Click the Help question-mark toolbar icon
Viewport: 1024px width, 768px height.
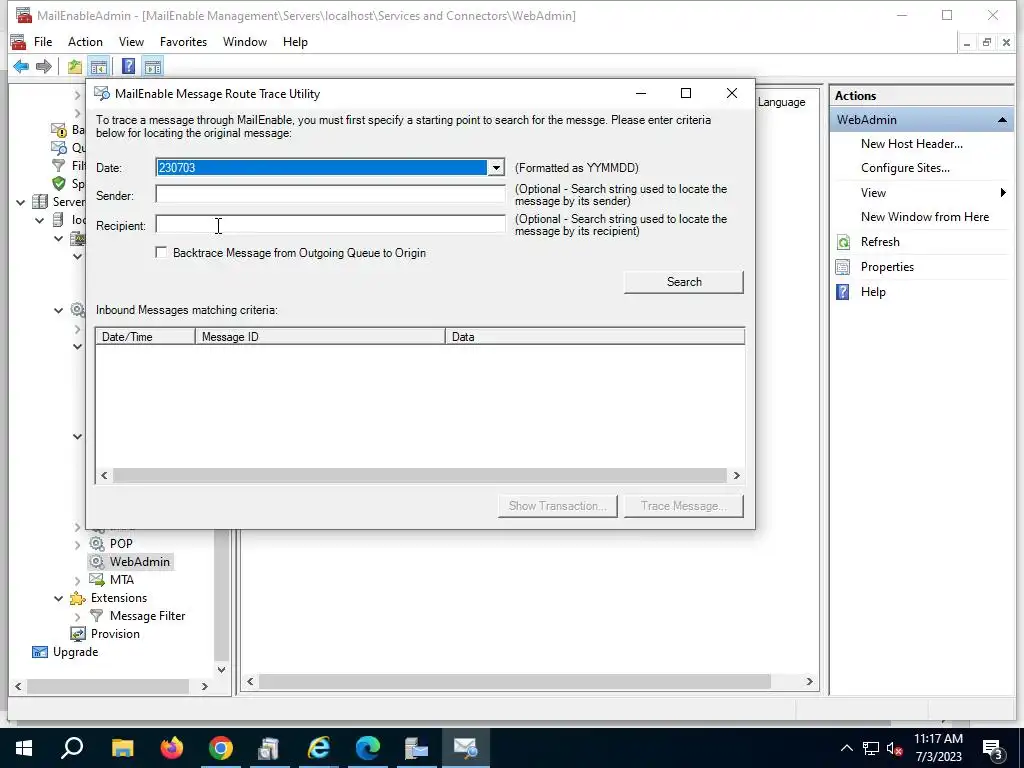(x=129, y=67)
